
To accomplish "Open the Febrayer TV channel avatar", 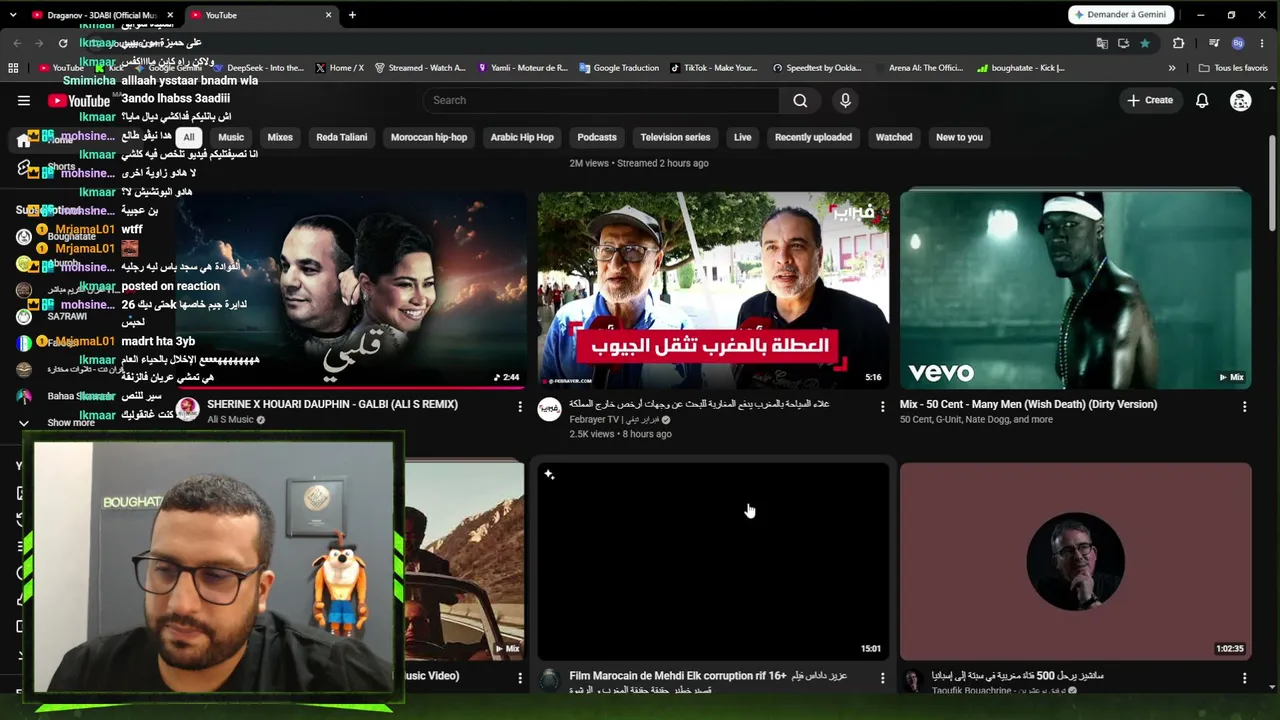I will (550, 409).
